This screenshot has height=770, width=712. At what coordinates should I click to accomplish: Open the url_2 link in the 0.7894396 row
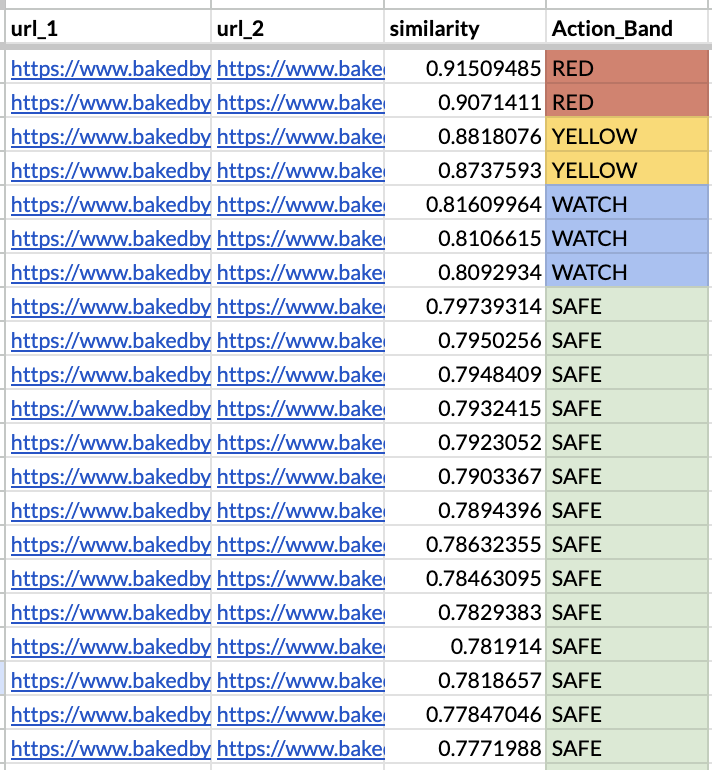(300, 510)
